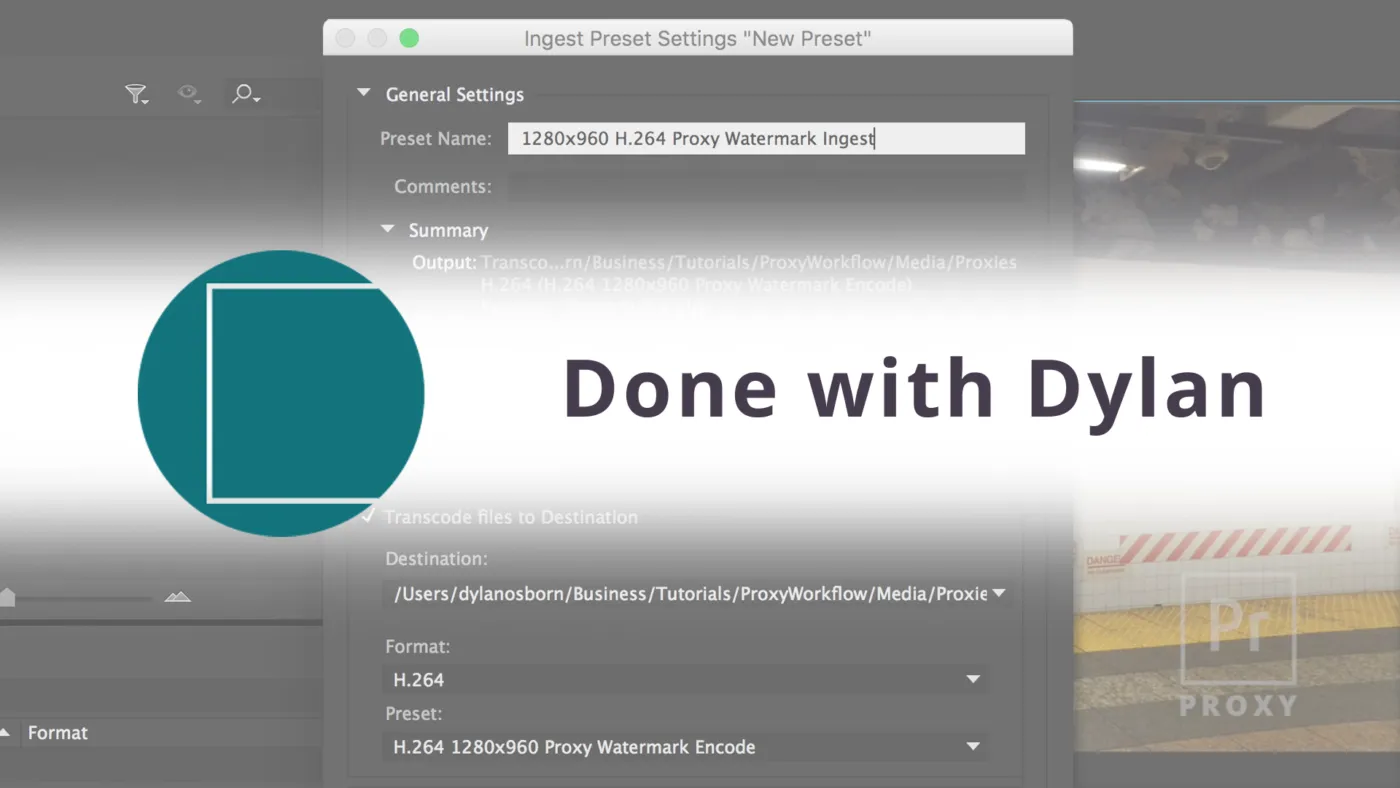Edit the Preset Name field

[x=766, y=139]
